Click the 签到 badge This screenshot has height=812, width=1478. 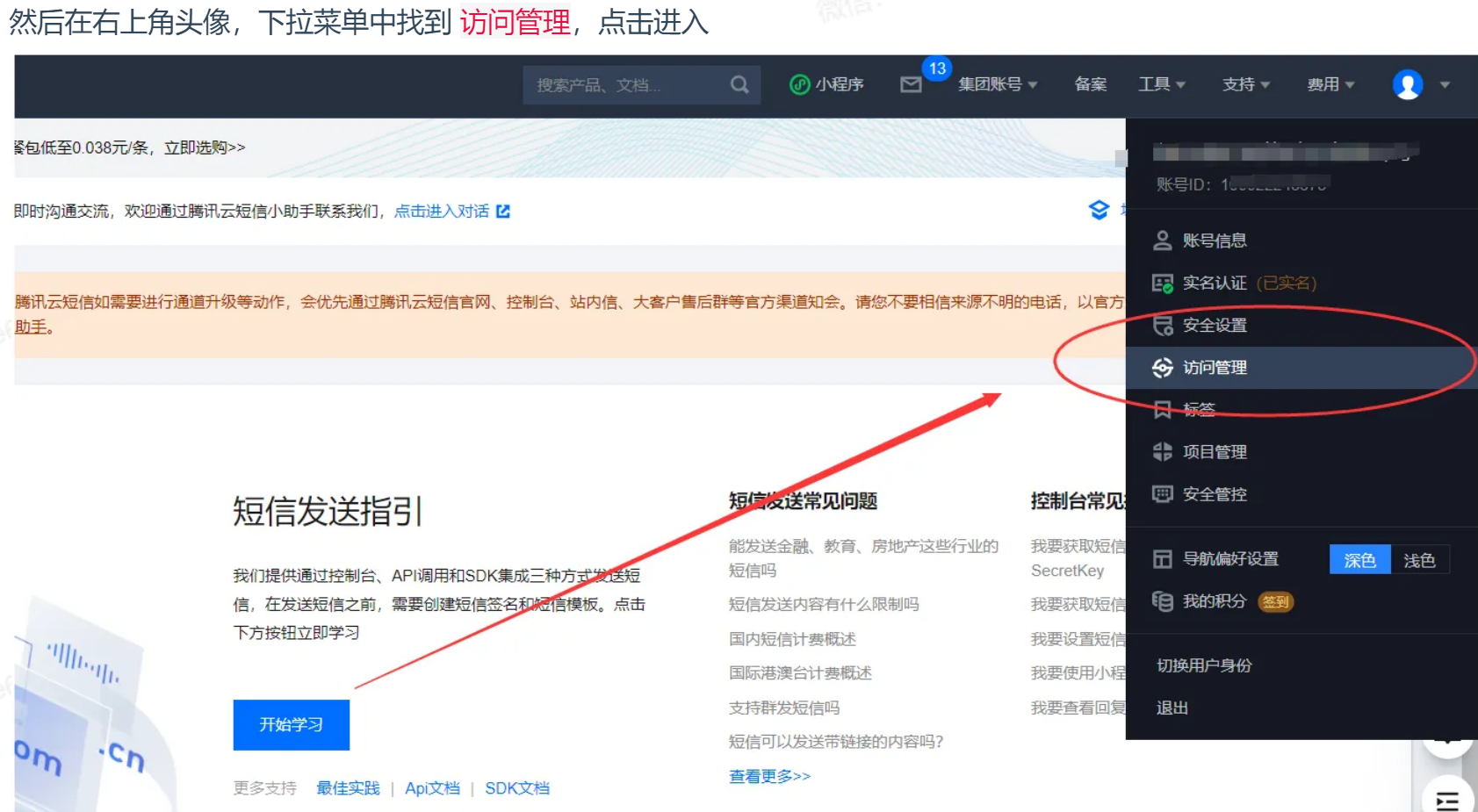click(x=1275, y=602)
